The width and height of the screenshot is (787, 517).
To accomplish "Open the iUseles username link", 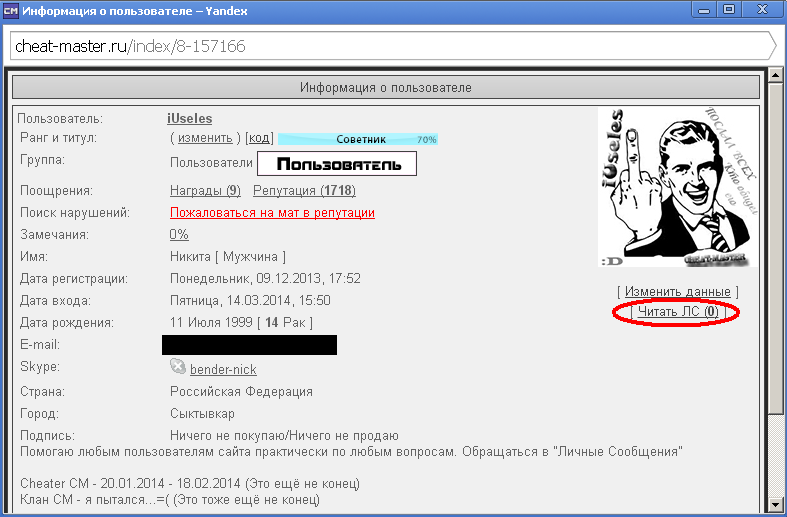I will 189,118.
